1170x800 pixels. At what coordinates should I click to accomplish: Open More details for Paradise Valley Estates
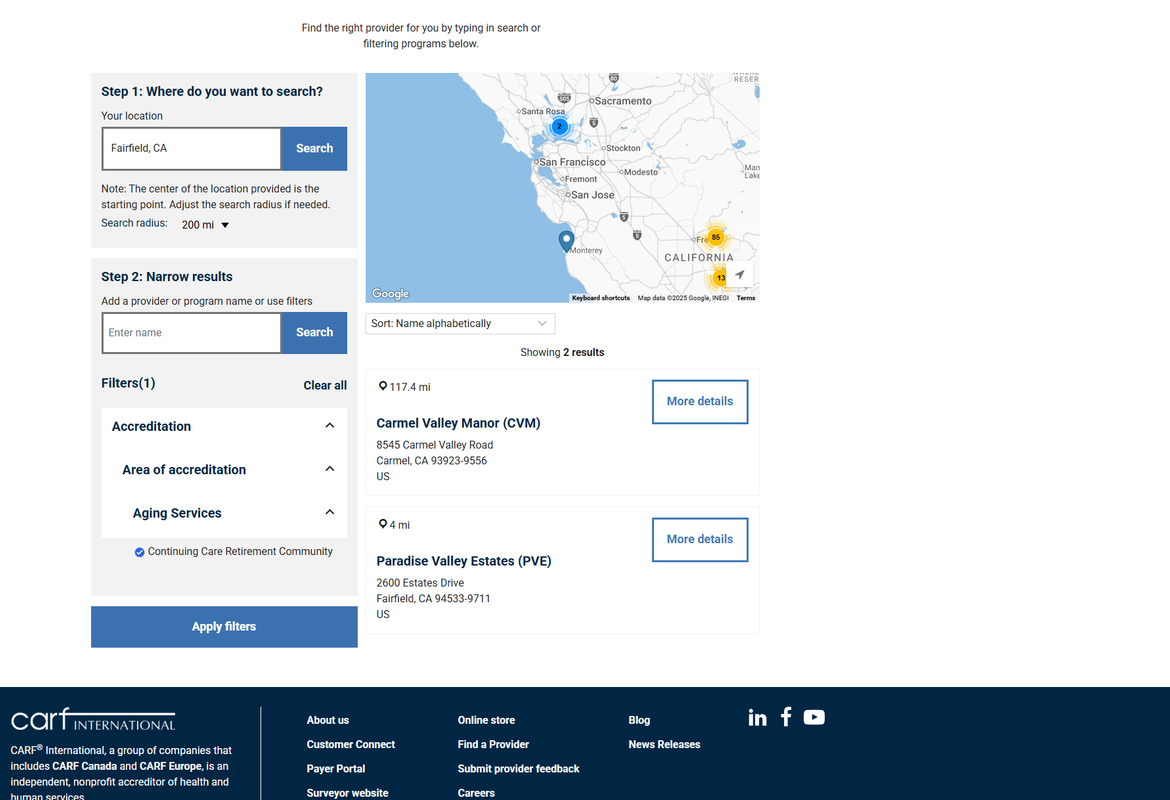pyautogui.click(x=700, y=540)
